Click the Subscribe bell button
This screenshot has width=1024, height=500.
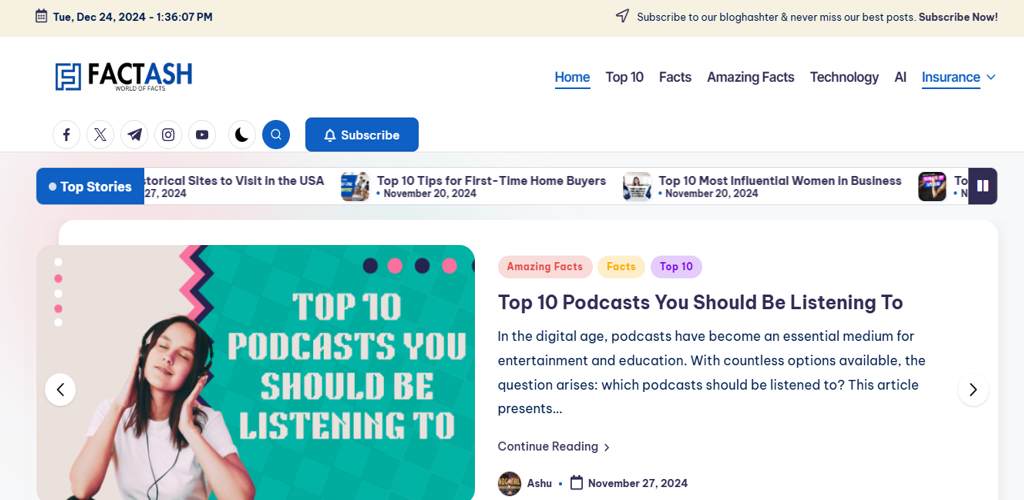click(x=362, y=135)
